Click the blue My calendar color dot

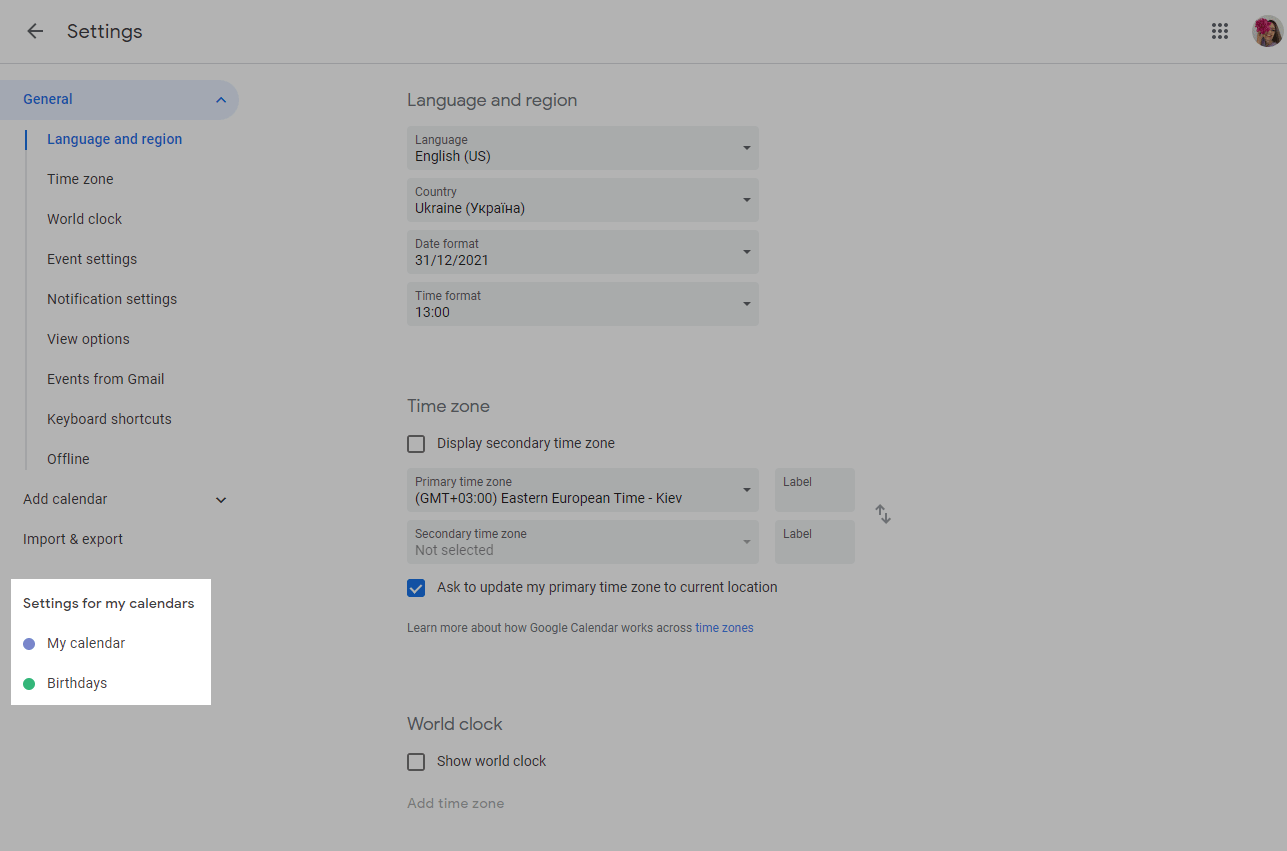[x=29, y=644]
